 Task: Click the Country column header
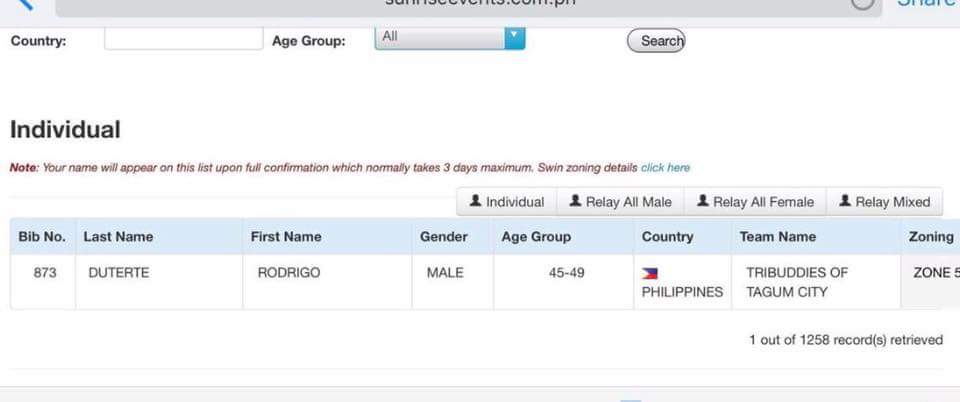coord(683,237)
